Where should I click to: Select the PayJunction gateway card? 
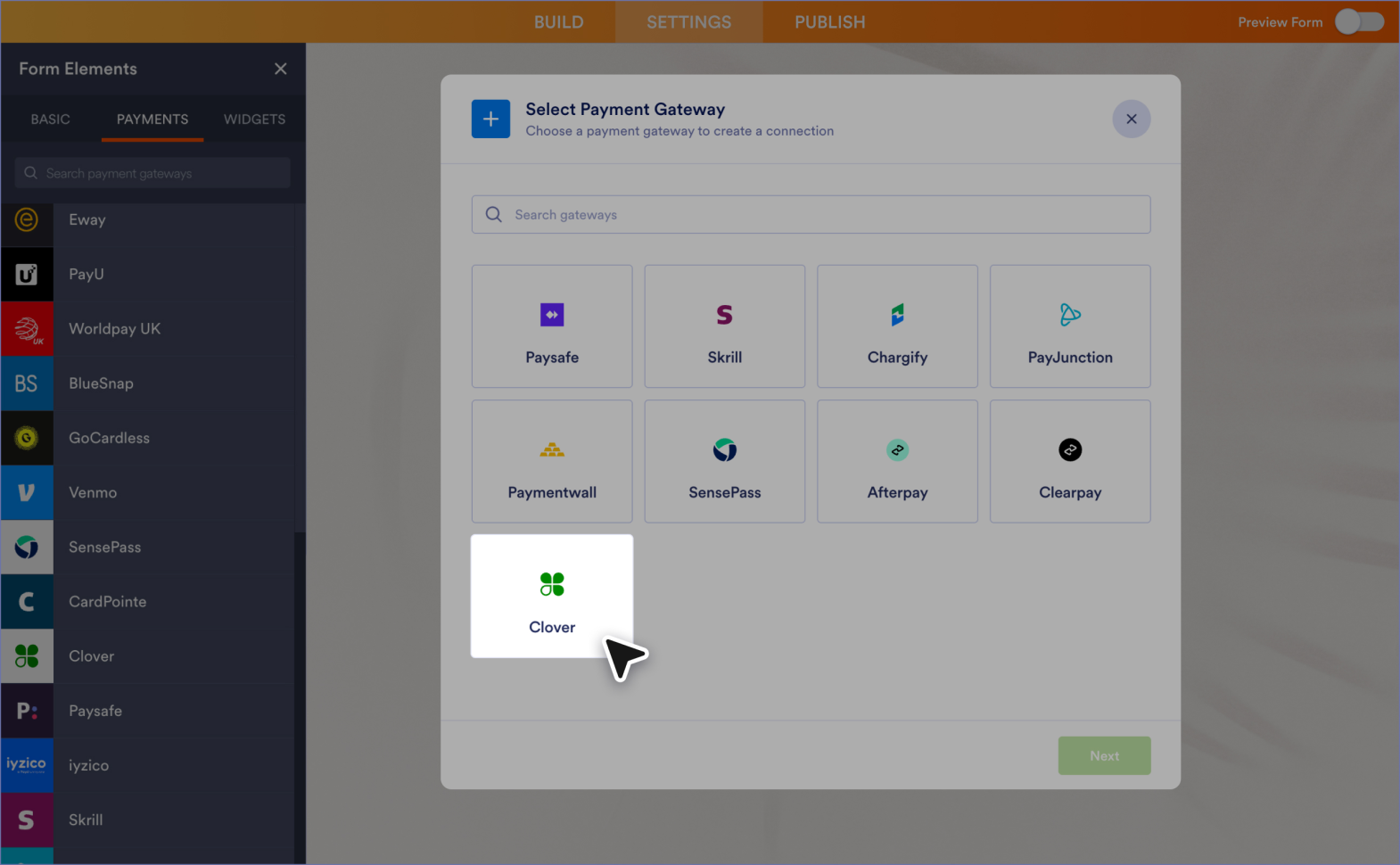pos(1070,326)
